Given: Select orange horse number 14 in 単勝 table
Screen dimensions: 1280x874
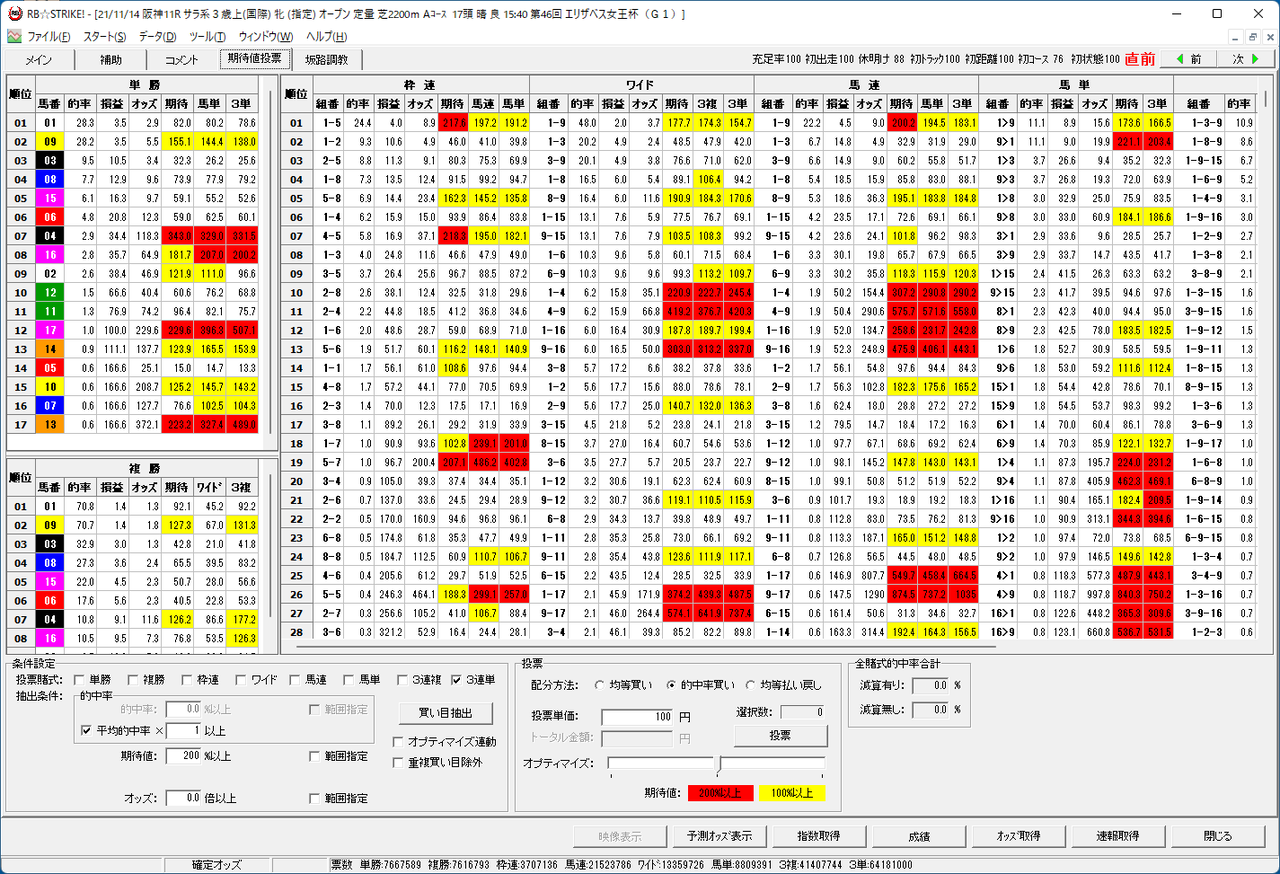Looking at the screenshot, I should tap(49, 348).
